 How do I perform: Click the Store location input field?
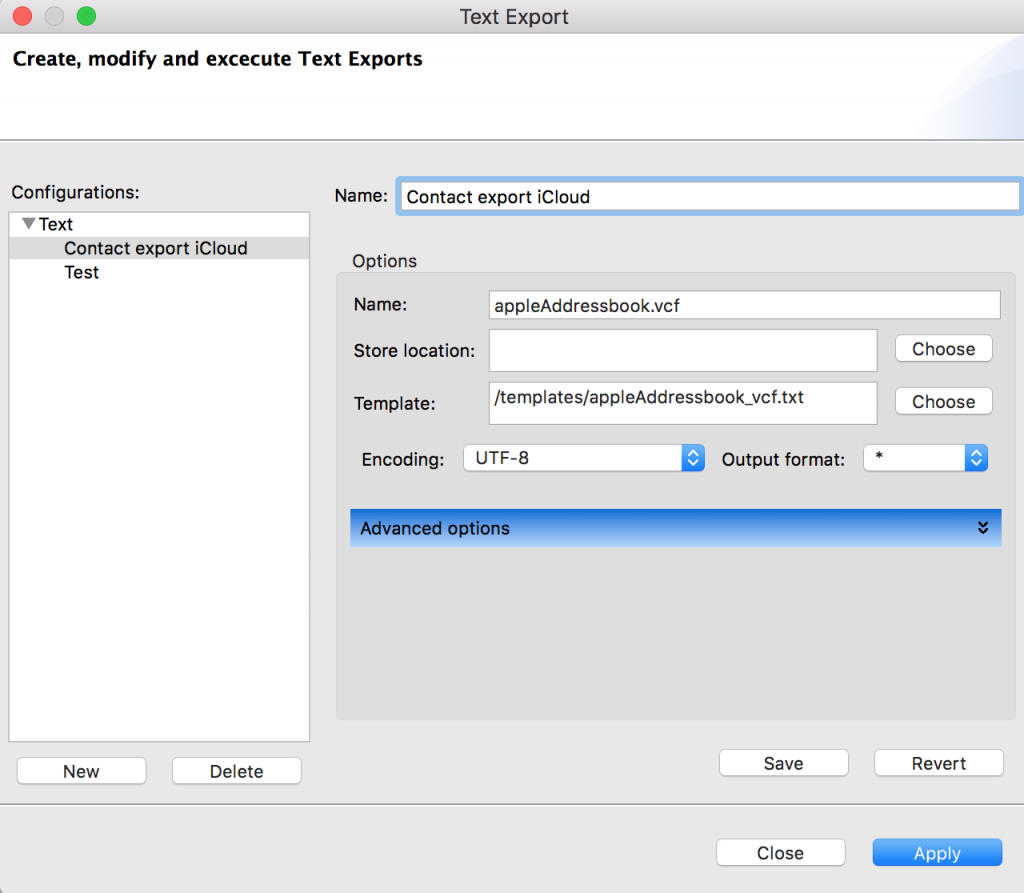pos(683,350)
